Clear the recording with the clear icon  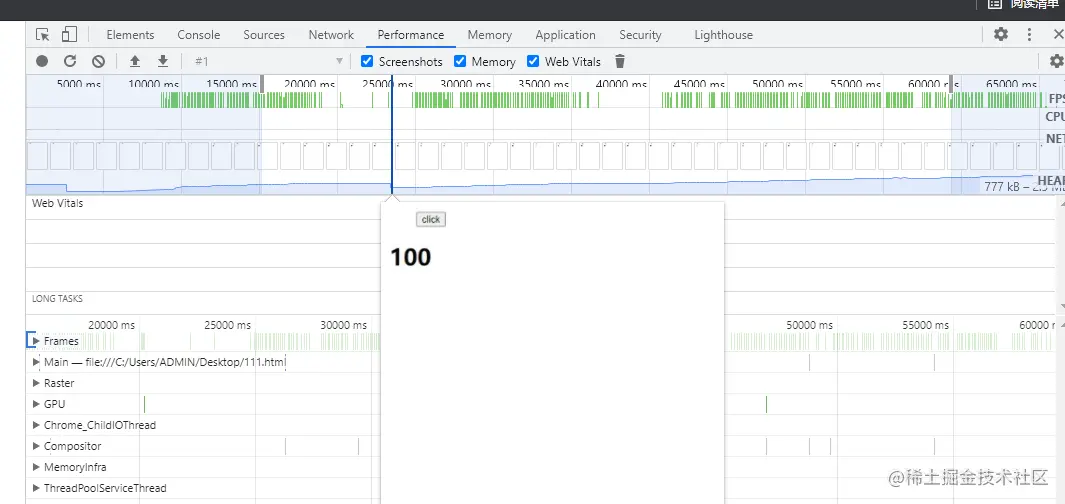point(98,61)
